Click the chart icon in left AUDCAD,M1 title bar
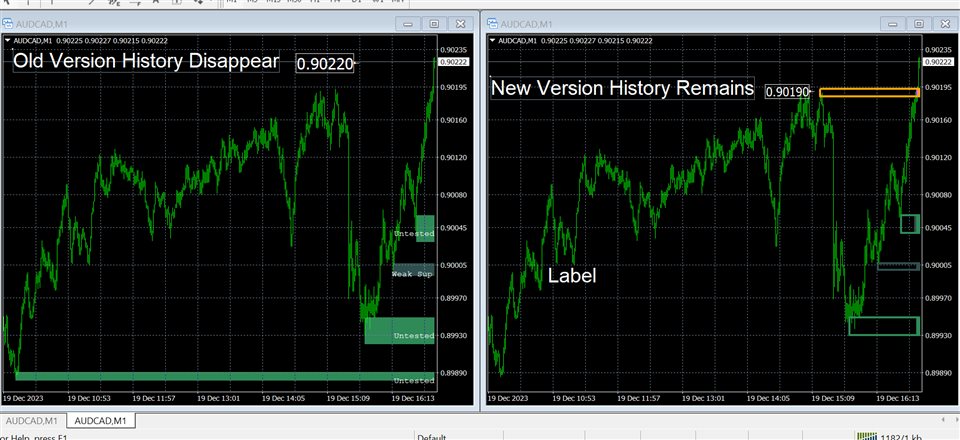Screen dimensions: 960x440 [7, 24]
